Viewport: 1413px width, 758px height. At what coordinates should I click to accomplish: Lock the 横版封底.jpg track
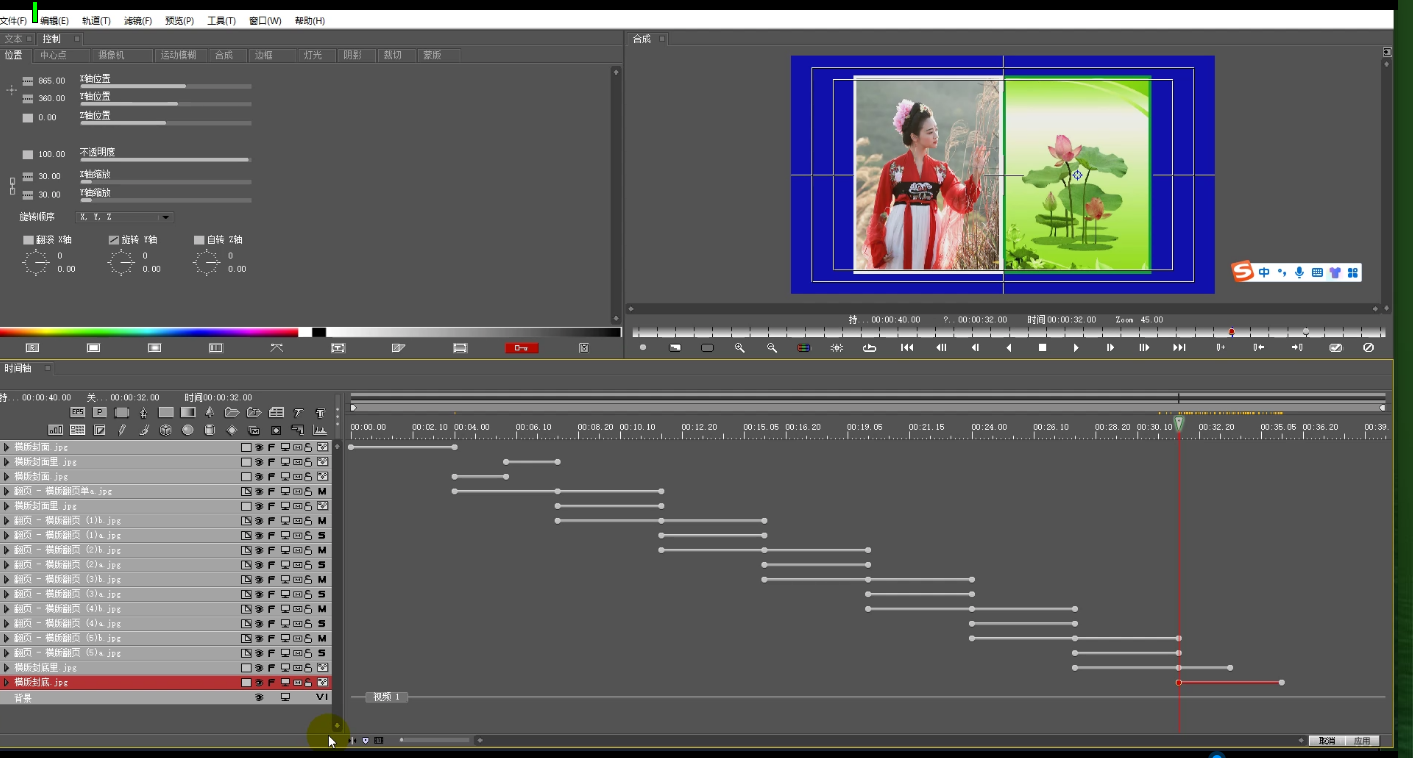click(x=309, y=682)
